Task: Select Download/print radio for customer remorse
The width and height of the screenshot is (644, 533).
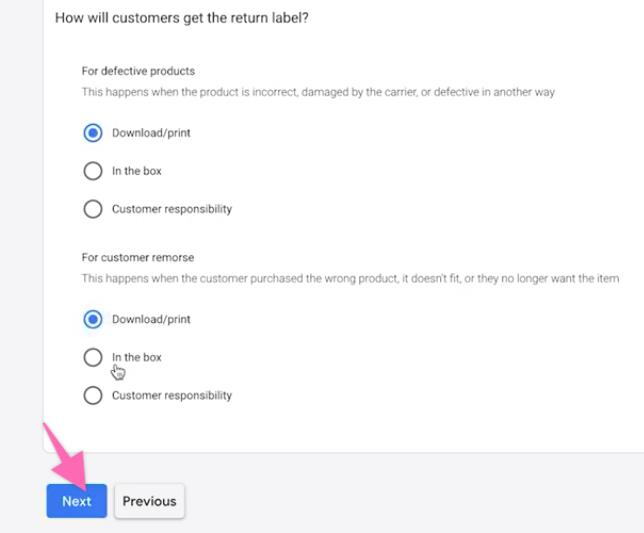Action: pos(93,319)
